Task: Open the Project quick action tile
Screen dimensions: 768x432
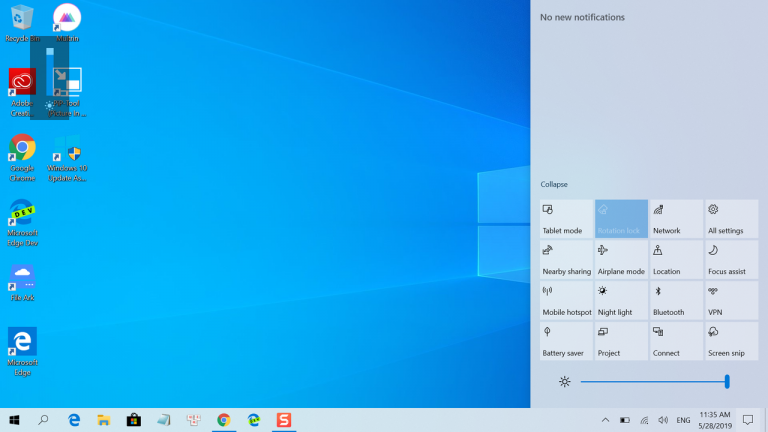Action: click(621, 341)
